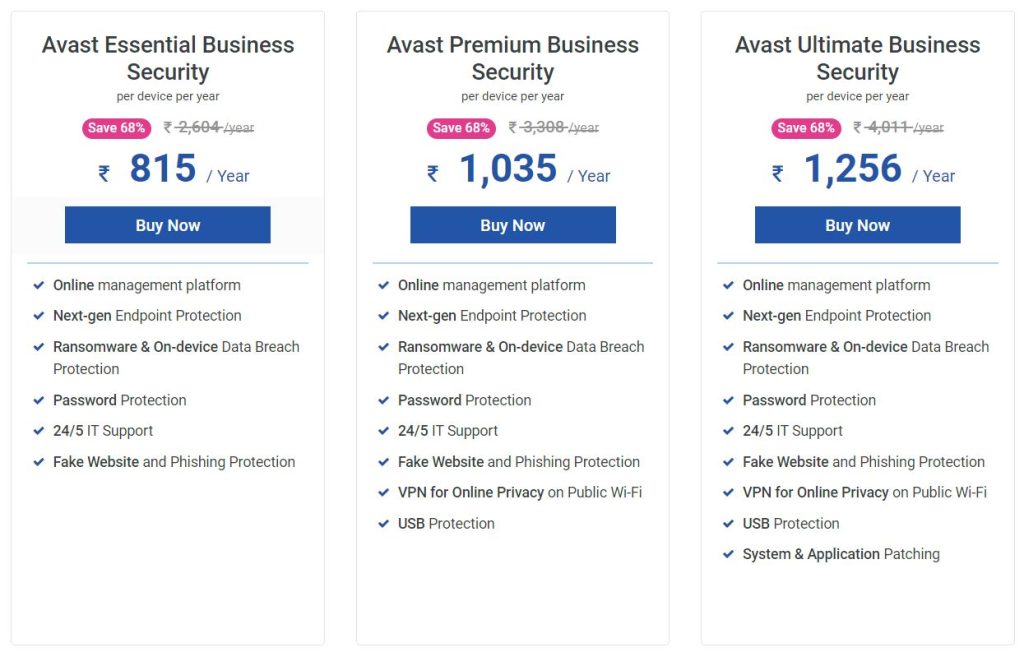Click the ₹815 per year price
Image resolution: width=1024 pixels, height=652 pixels.
pos(163,169)
